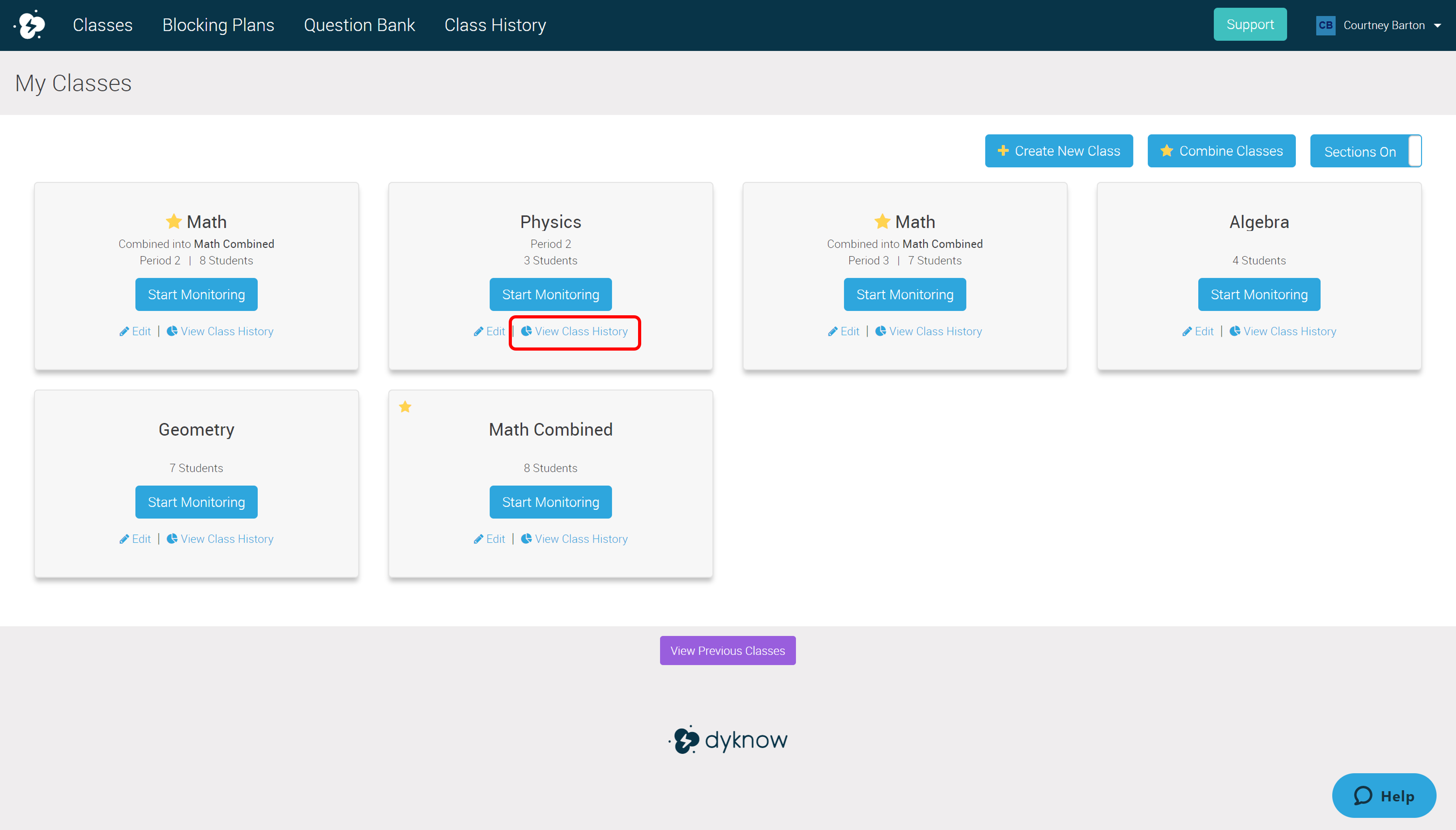Viewport: 1456px width, 830px height.
Task: Click the "7 Students" text on Geometry card
Action: (x=196, y=468)
